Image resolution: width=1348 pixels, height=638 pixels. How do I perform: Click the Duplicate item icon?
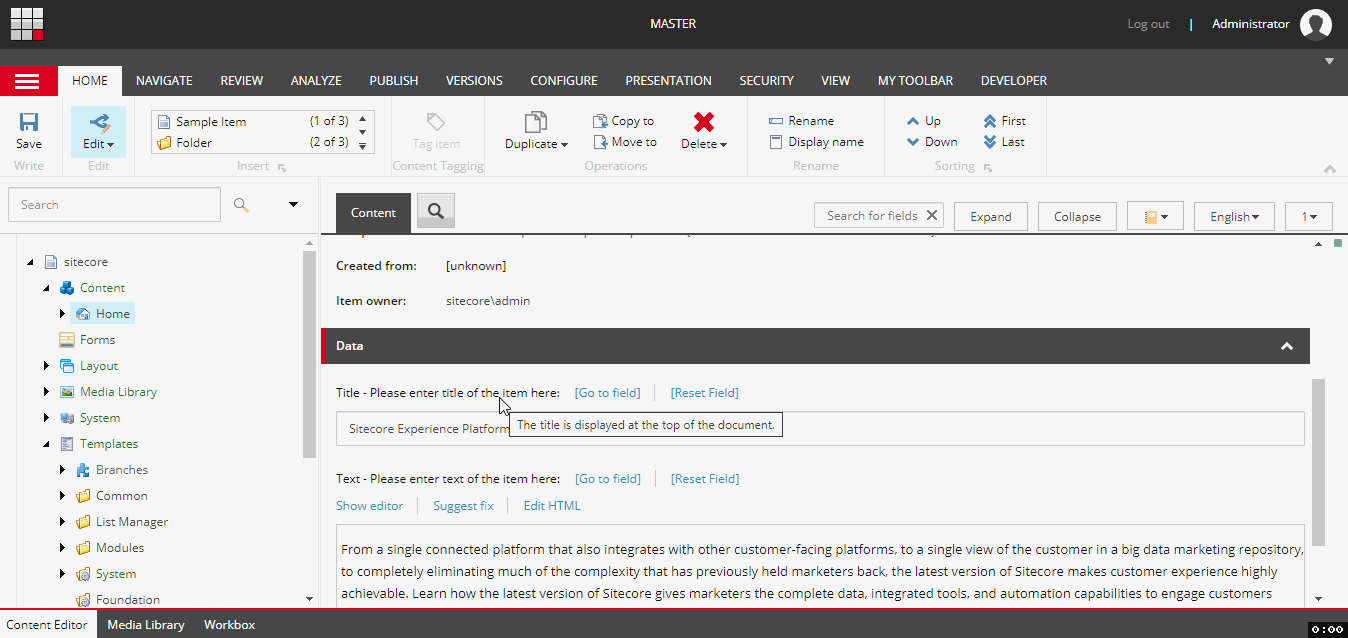pyautogui.click(x=536, y=122)
